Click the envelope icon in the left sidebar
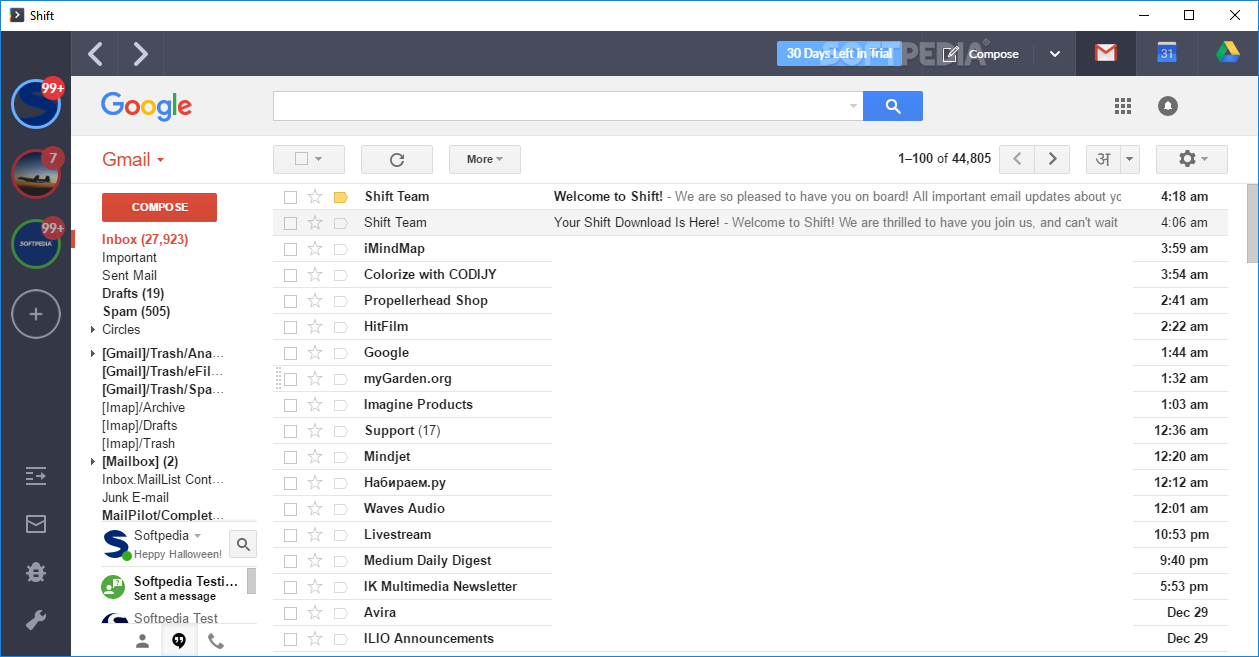Viewport: 1259px width, 657px height. [x=36, y=524]
